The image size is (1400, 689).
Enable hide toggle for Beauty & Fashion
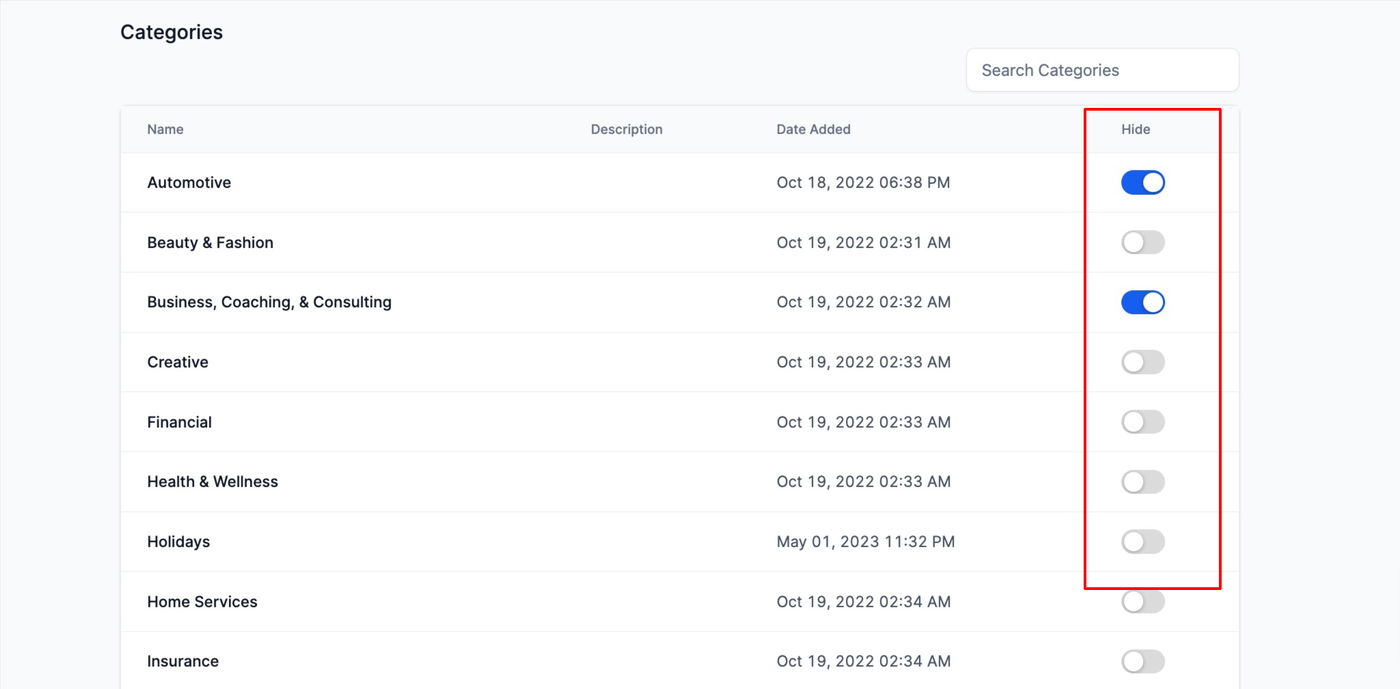coord(1142,242)
